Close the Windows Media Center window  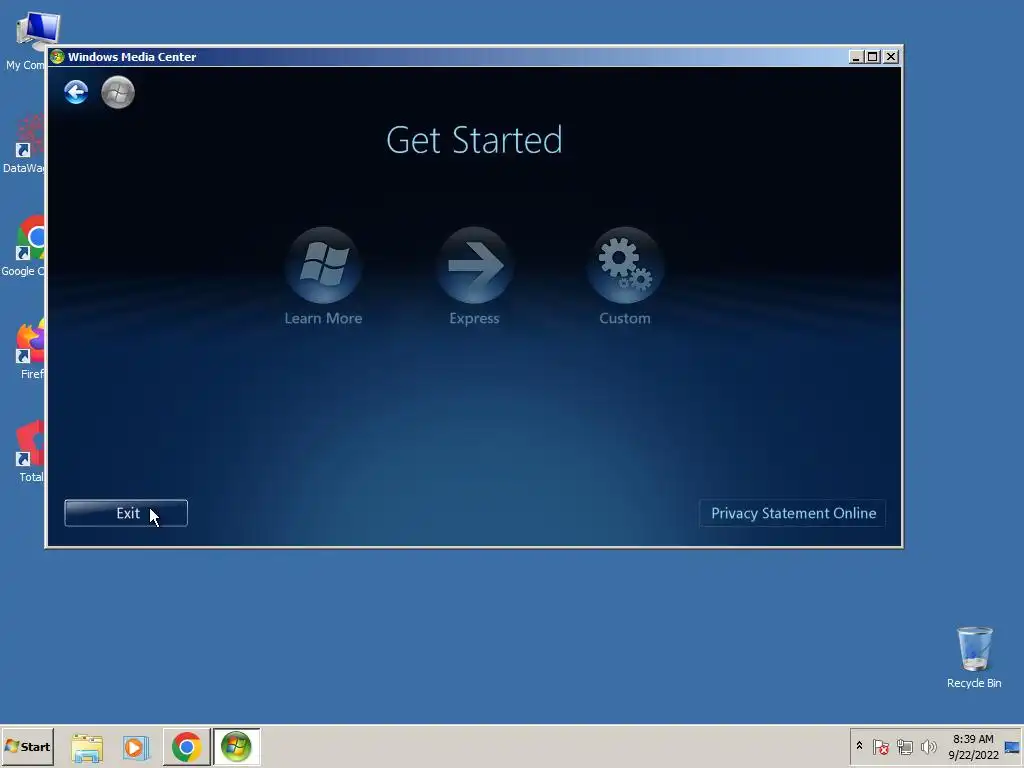tap(891, 57)
